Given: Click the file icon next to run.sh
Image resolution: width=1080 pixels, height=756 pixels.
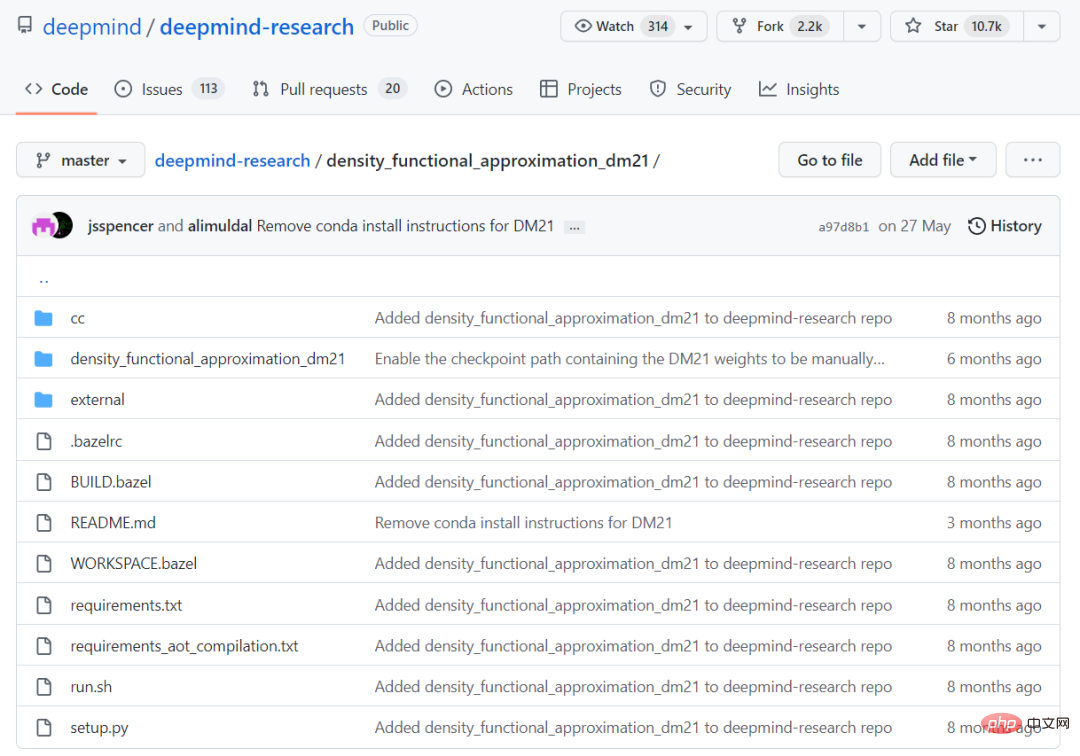Looking at the screenshot, I should click(44, 686).
